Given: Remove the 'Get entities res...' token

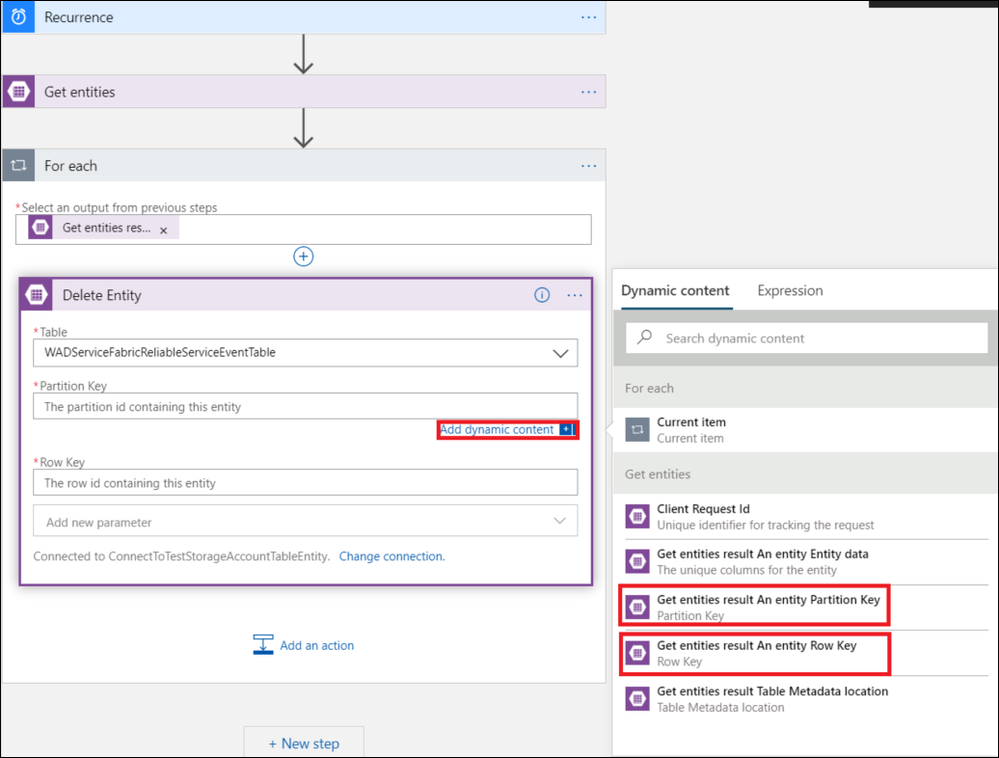Looking at the screenshot, I should tap(164, 231).
